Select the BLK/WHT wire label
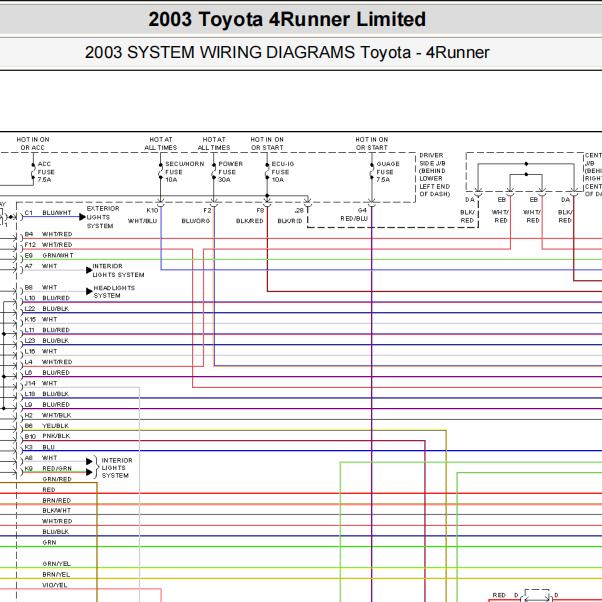Viewport: 602px width, 602px height. (57, 511)
